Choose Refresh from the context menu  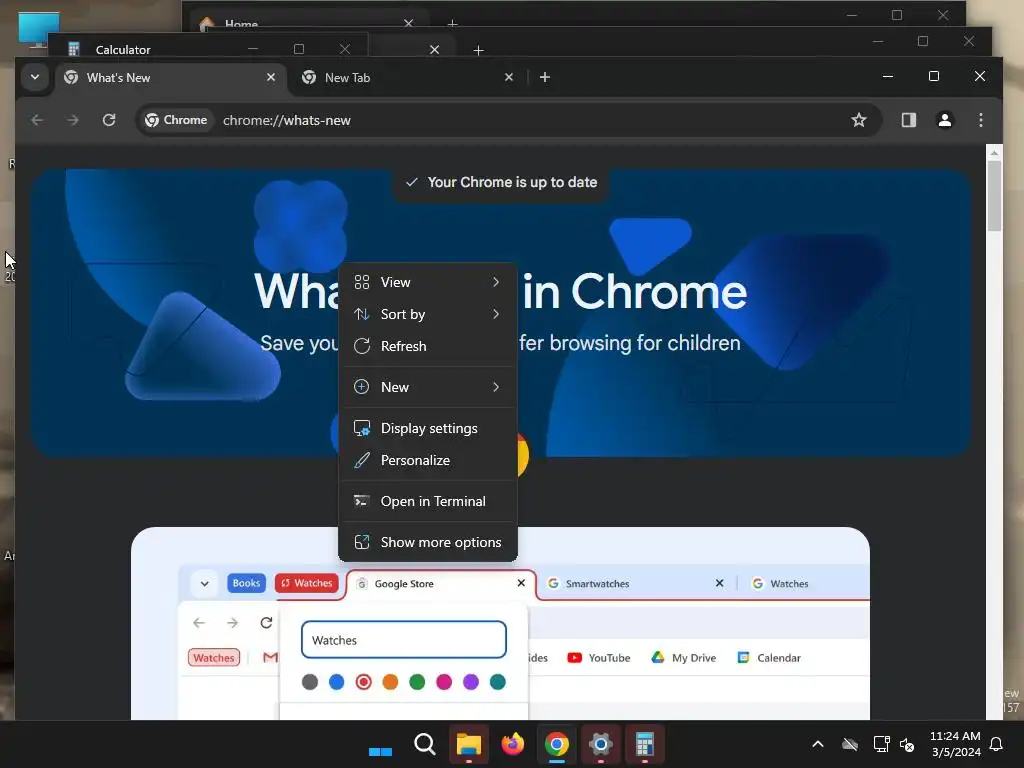428,346
